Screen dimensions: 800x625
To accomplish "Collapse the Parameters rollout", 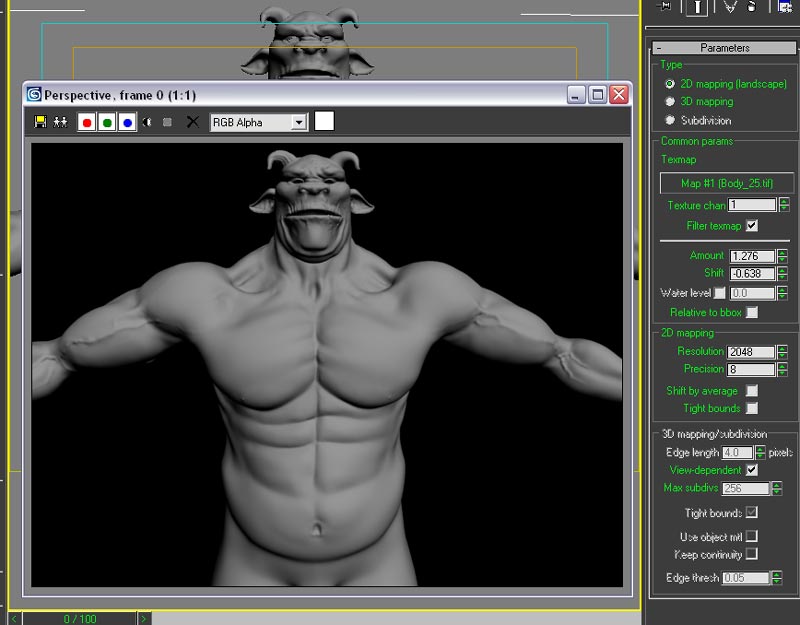I will click(x=724, y=48).
